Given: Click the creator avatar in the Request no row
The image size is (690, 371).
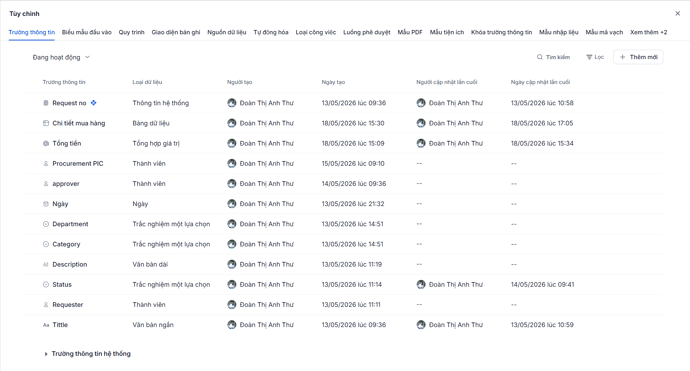Looking at the screenshot, I should [x=232, y=103].
